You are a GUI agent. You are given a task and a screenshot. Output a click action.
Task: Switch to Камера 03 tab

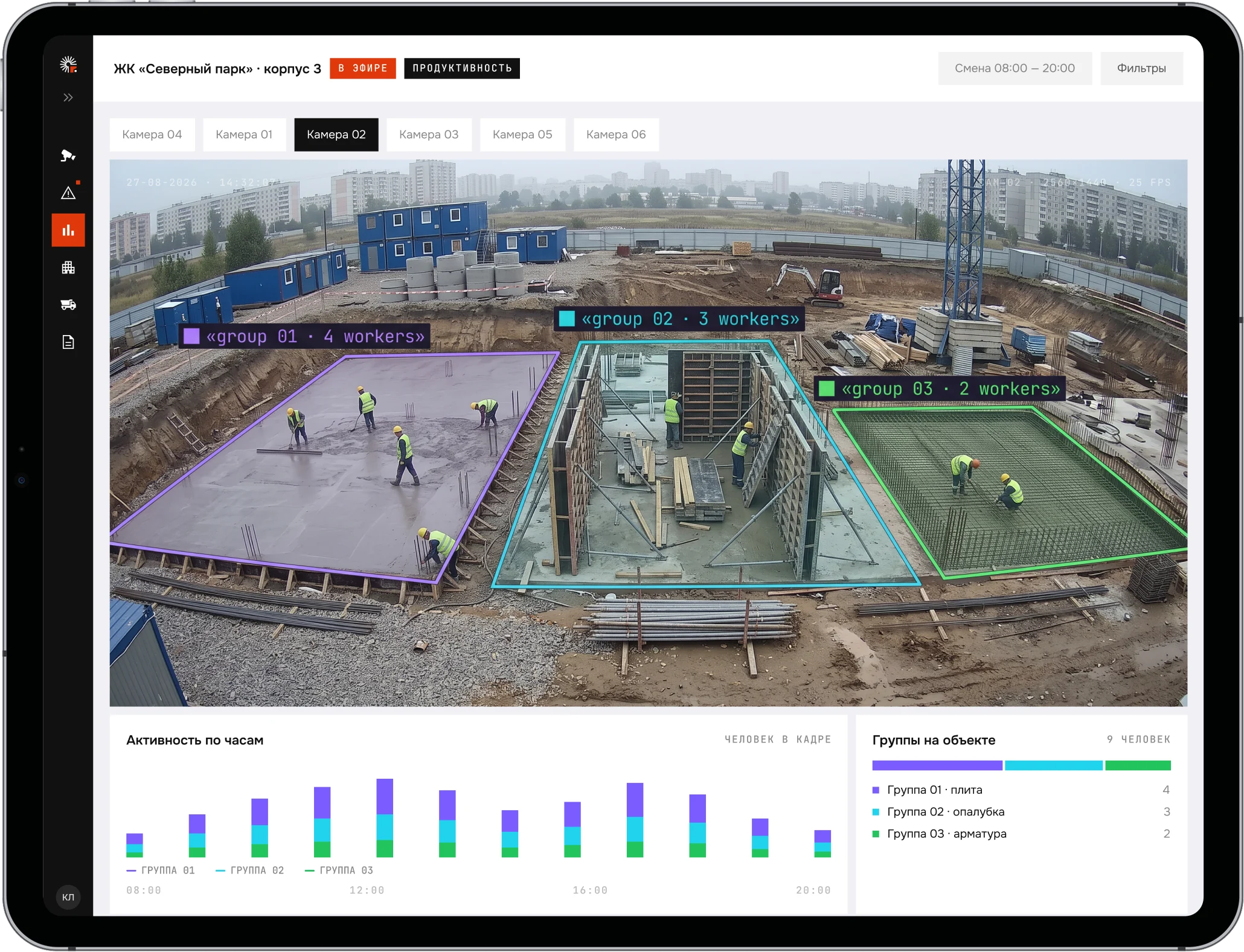tap(429, 135)
